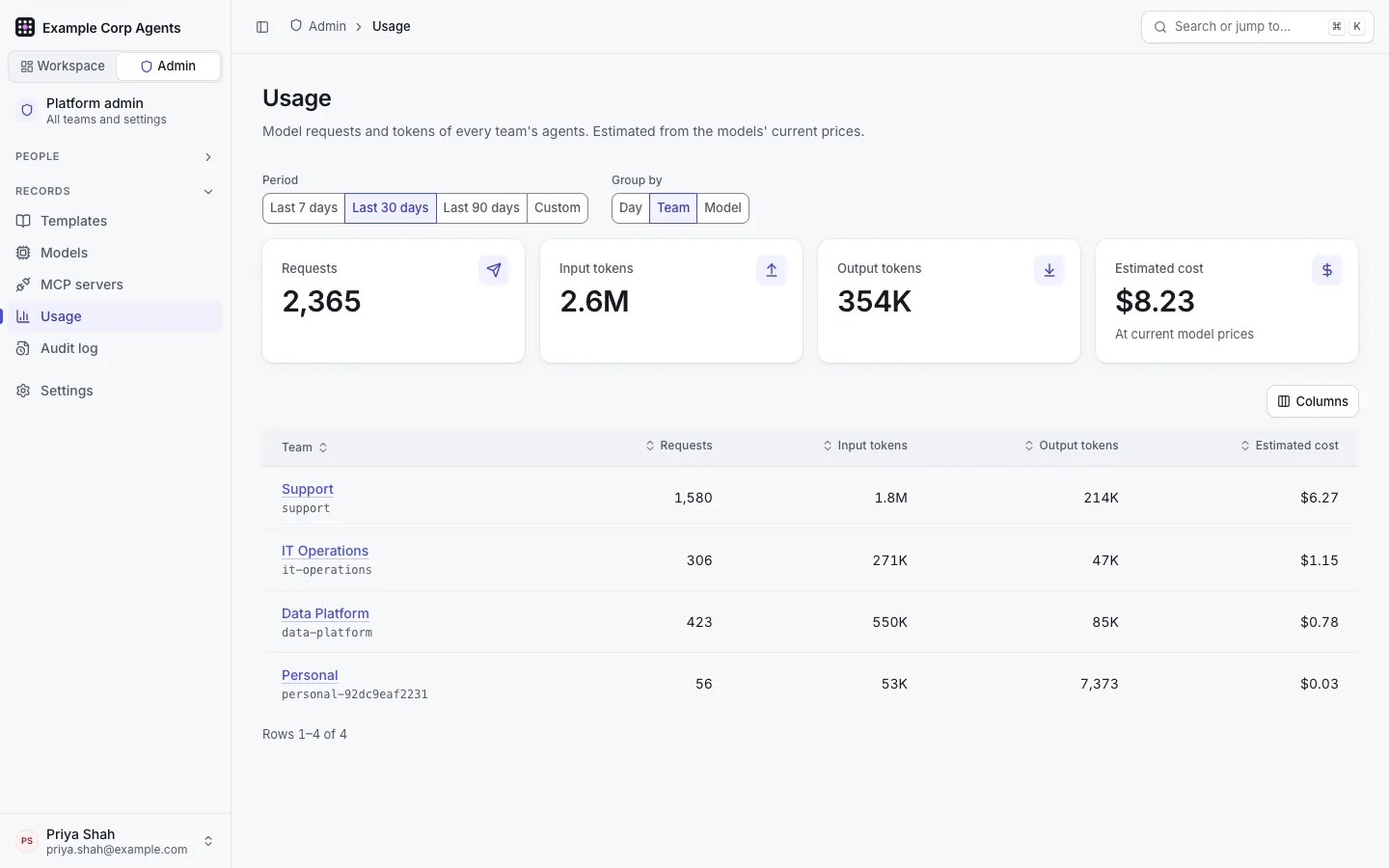Open the Priya Shah account menu
The width and height of the screenshot is (1389, 868).
coord(116,841)
